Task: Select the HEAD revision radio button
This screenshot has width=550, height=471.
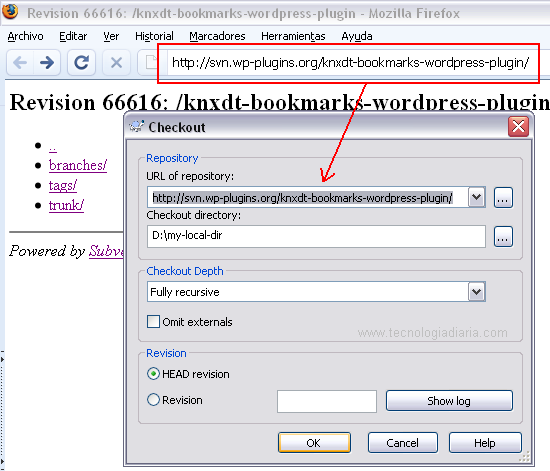Action: [153, 374]
